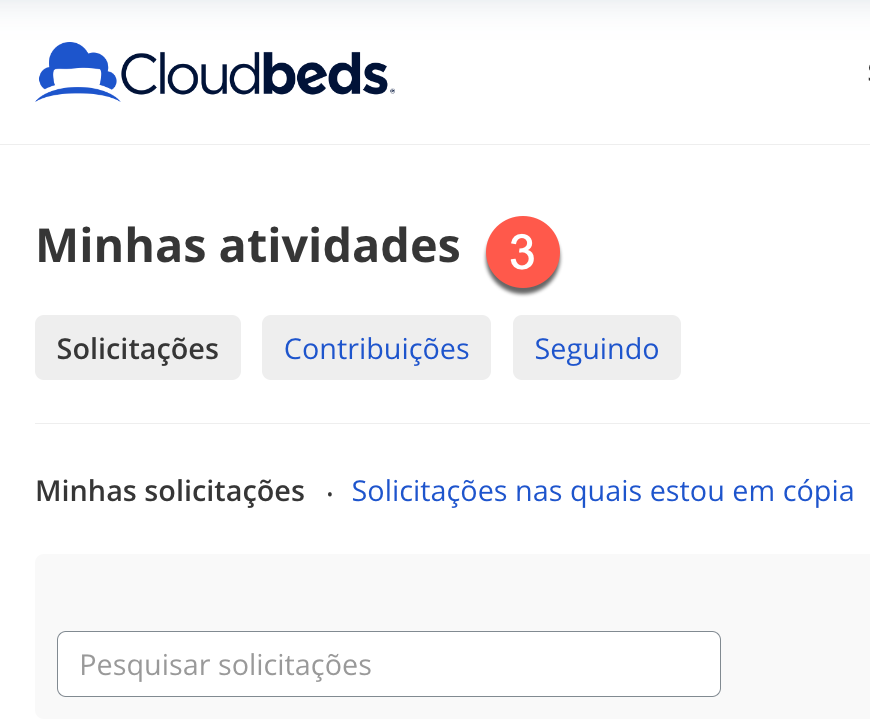This screenshot has height=726, width=870.
Task: Click the "Pesquisar solicitações" placeholder text
Action: point(226,665)
